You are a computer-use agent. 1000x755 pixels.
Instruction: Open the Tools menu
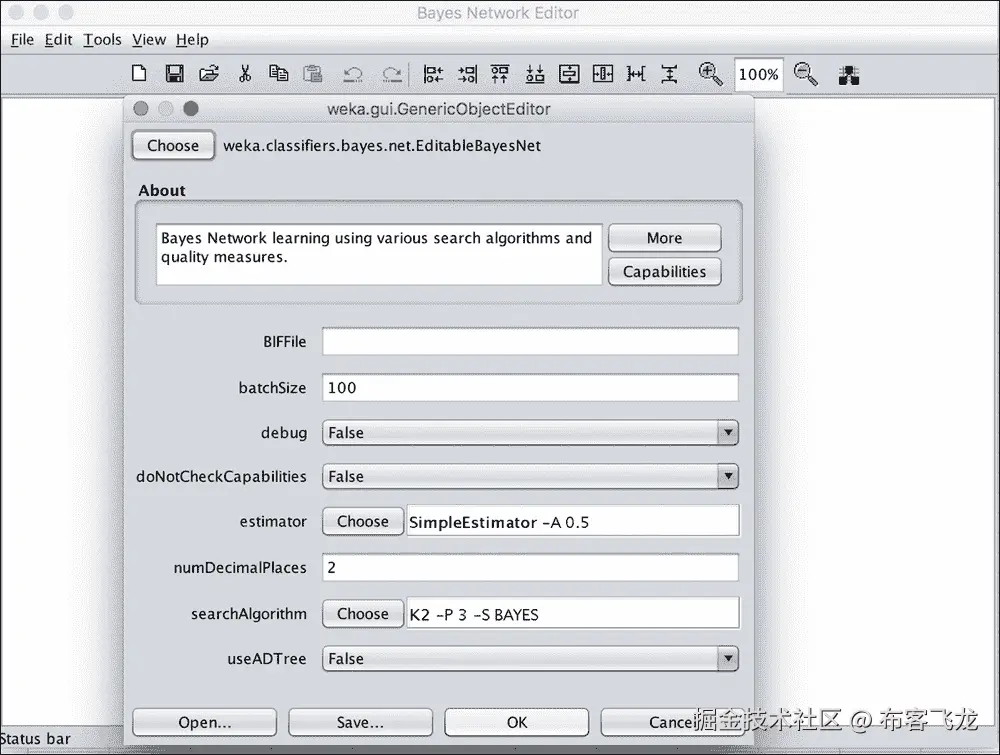click(x=101, y=40)
